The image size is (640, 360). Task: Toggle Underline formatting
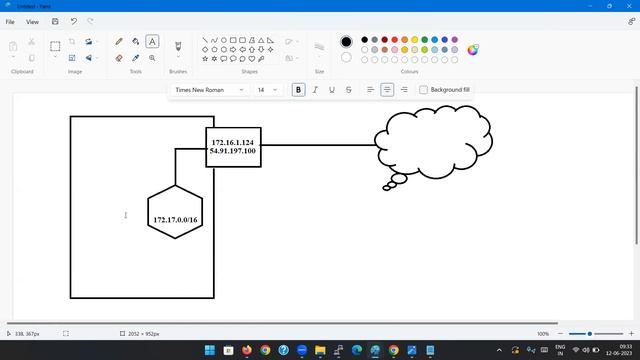pyautogui.click(x=332, y=90)
